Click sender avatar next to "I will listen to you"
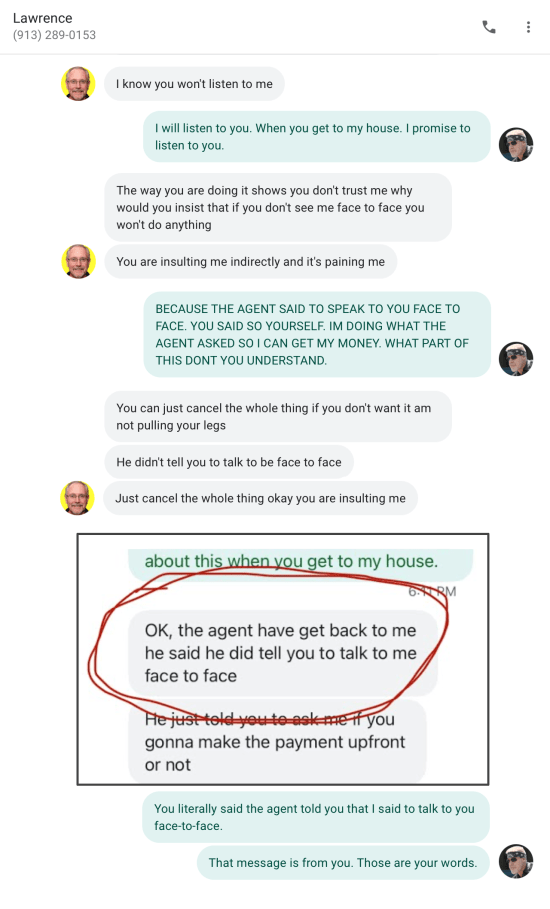Screen dimensions: 550x909 pyautogui.click(x=516, y=144)
